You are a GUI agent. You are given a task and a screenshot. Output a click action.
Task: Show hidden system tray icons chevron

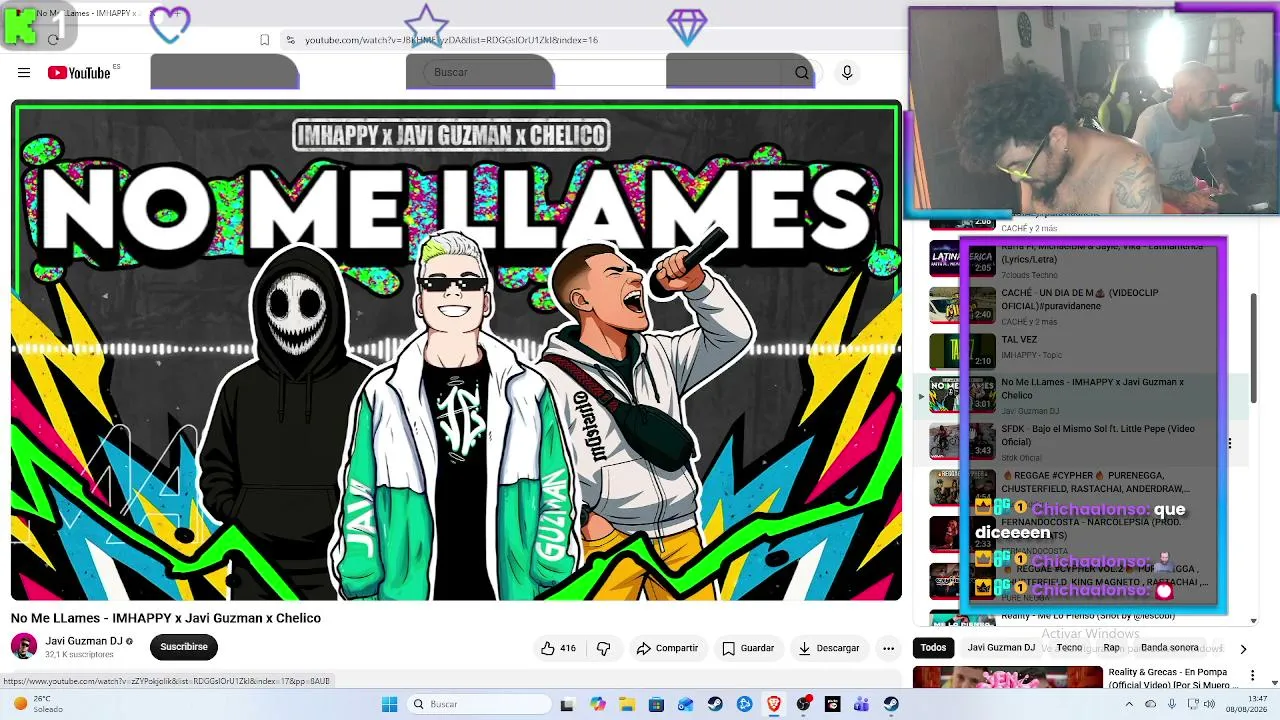point(1129,704)
